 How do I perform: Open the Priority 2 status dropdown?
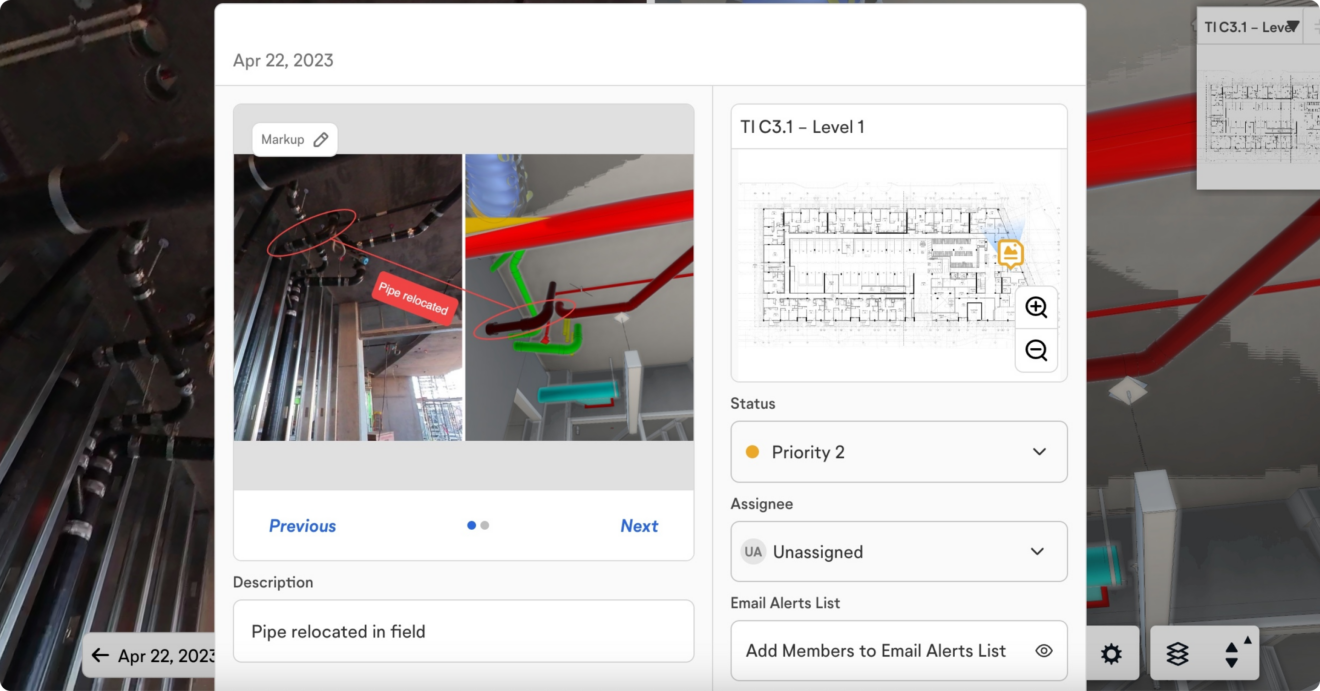point(898,451)
